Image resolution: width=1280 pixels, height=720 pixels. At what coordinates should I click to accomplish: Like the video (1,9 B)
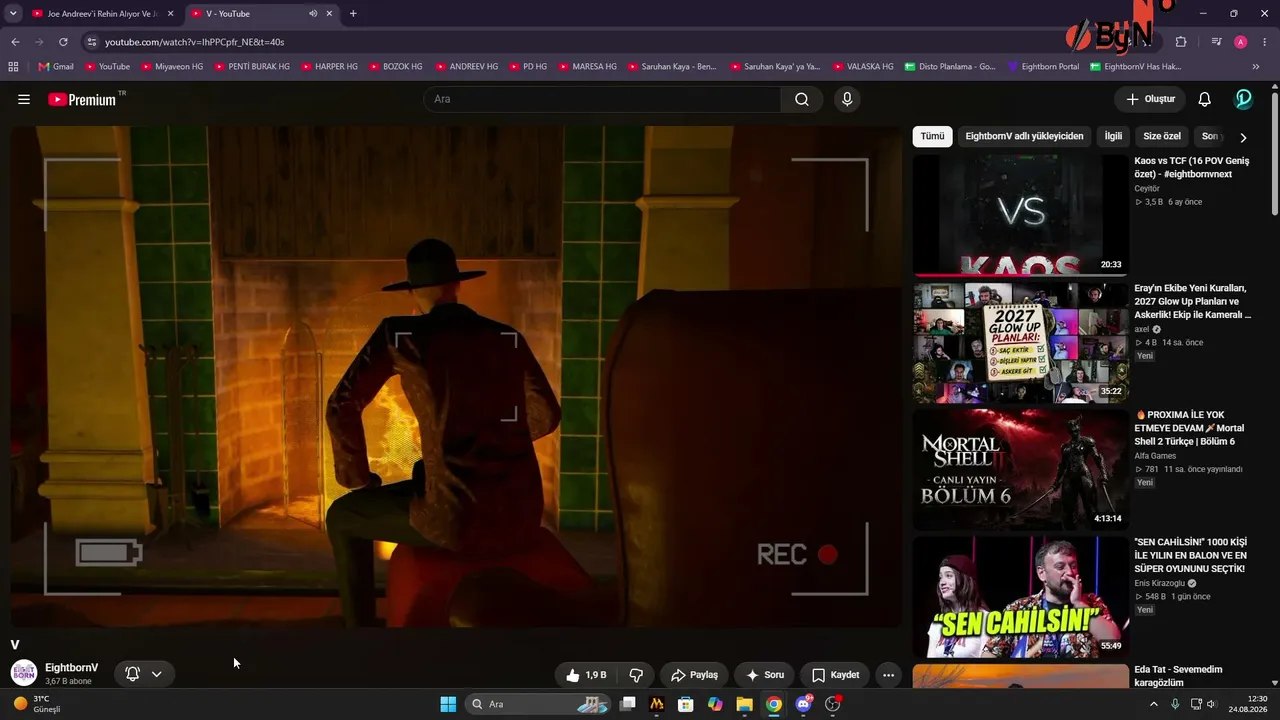(586, 675)
